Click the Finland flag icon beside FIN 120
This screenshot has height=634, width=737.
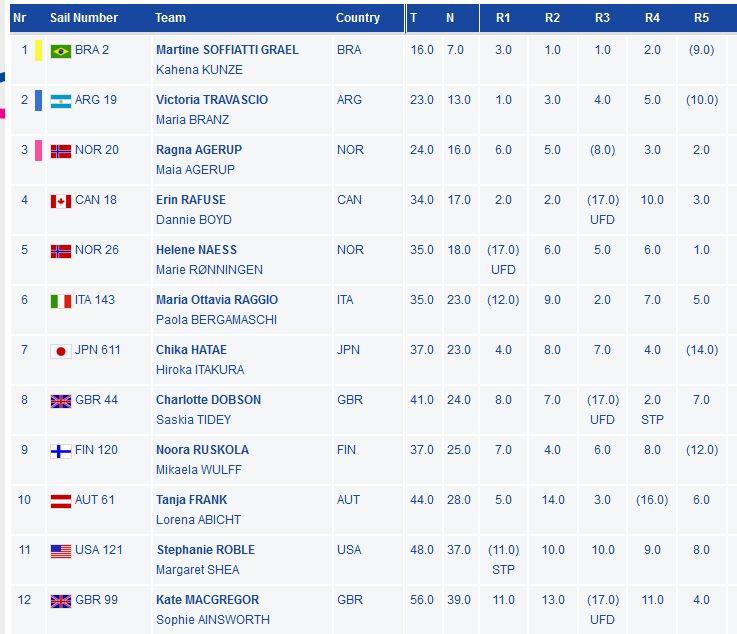[x=61, y=451]
